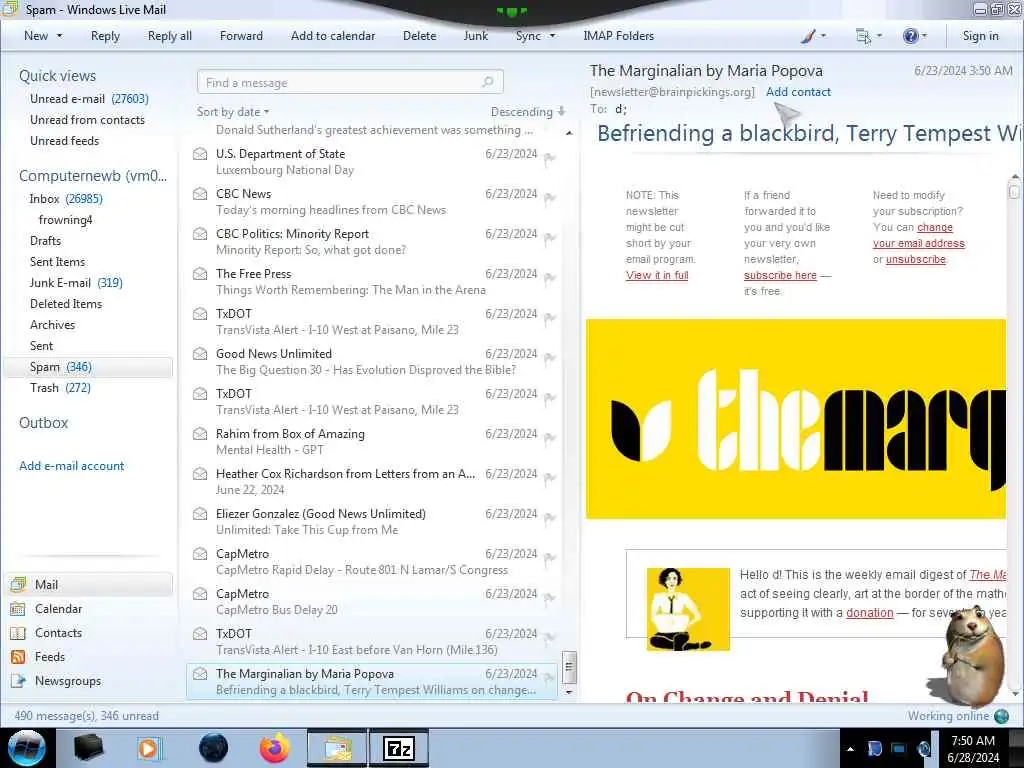Open the Newsgroups icon
Image resolution: width=1024 pixels, height=768 pixels.
tap(18, 681)
